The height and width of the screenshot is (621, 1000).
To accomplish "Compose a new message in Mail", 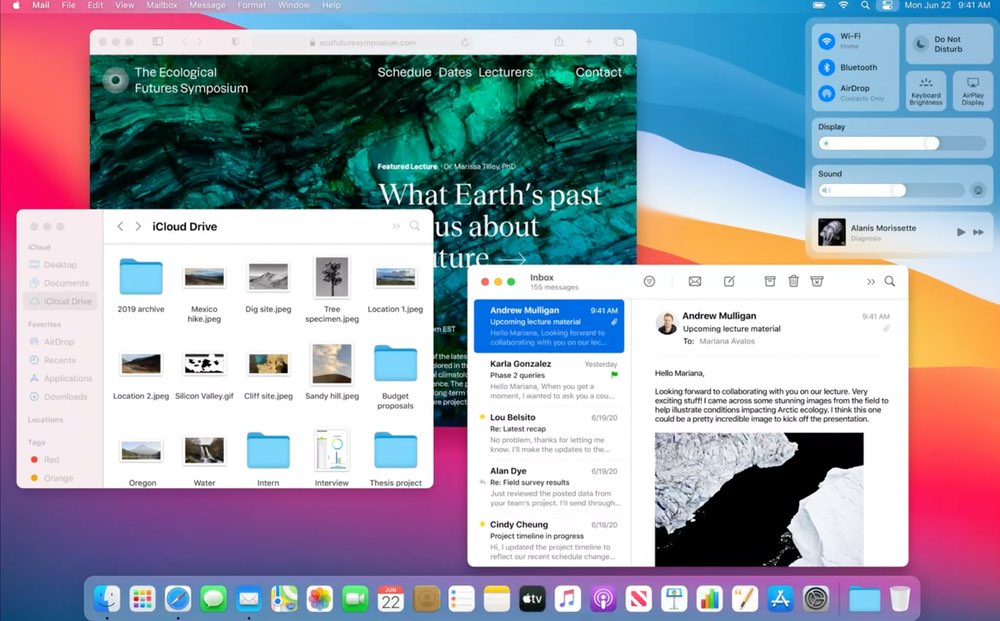I will (x=729, y=281).
